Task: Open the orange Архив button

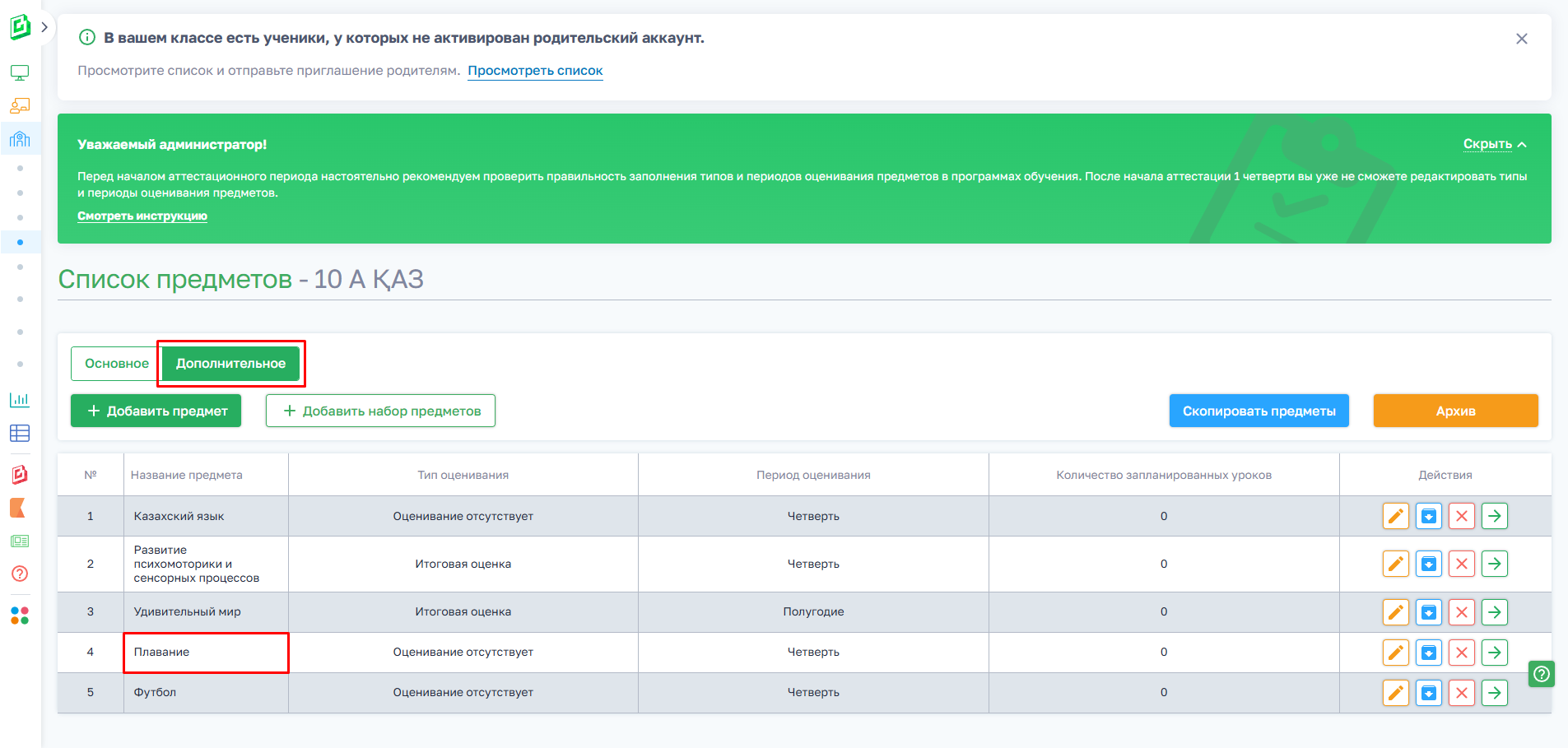Action: (x=1454, y=411)
